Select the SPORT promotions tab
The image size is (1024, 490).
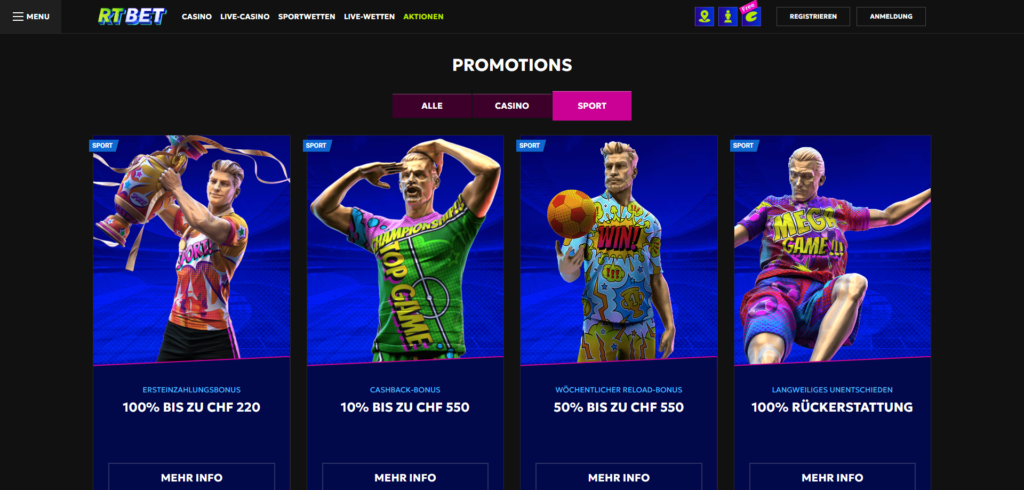click(592, 106)
